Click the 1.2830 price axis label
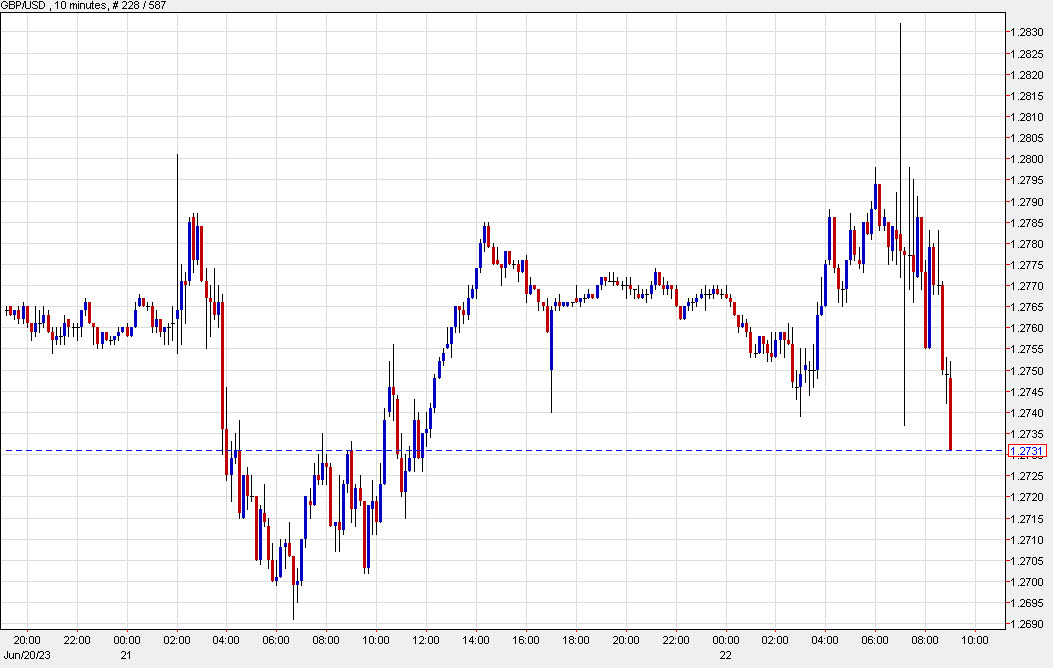Viewport: 1053px width, 668px height. [x=1027, y=33]
